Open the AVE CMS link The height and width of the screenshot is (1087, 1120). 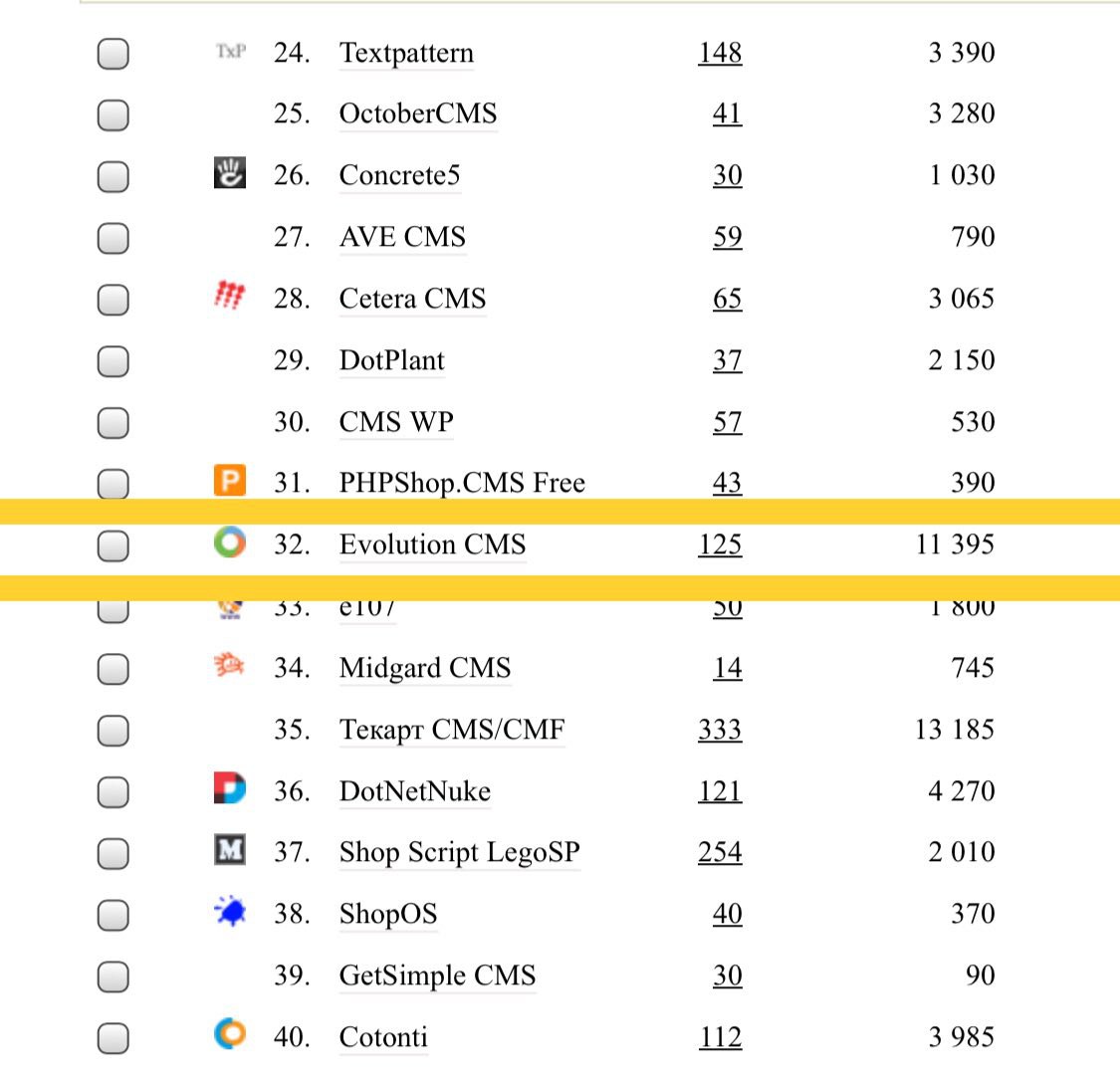coord(402,236)
